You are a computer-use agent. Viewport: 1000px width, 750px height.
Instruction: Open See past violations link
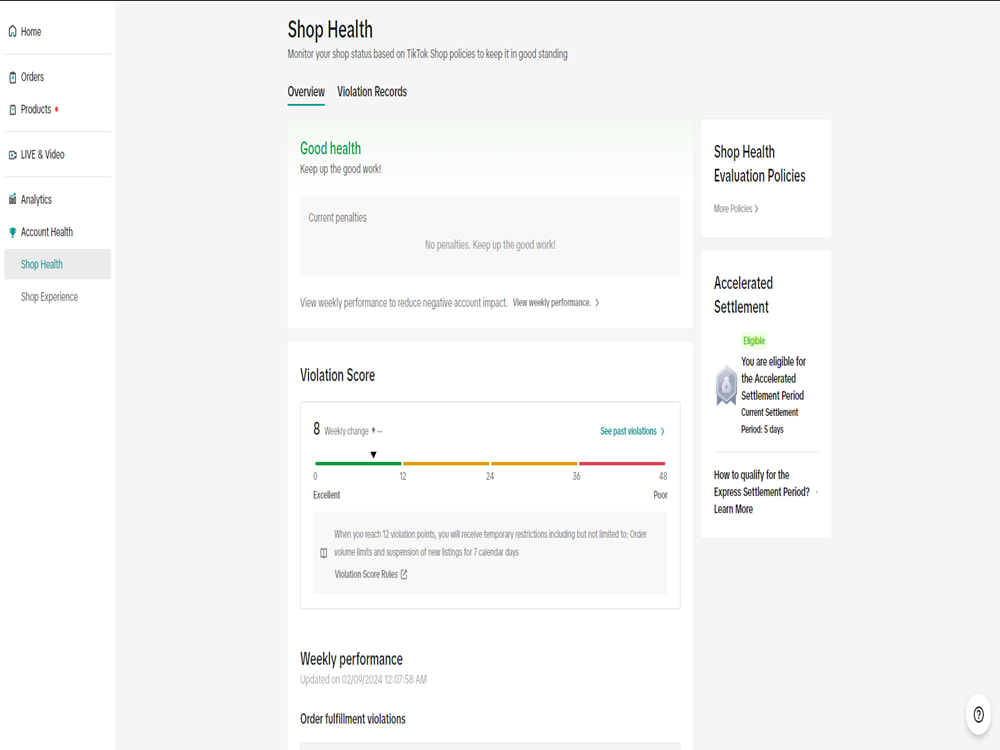(x=628, y=431)
